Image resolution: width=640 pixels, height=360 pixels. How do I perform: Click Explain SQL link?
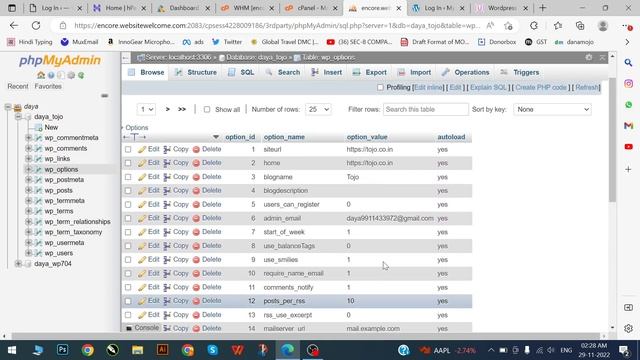click(x=488, y=87)
